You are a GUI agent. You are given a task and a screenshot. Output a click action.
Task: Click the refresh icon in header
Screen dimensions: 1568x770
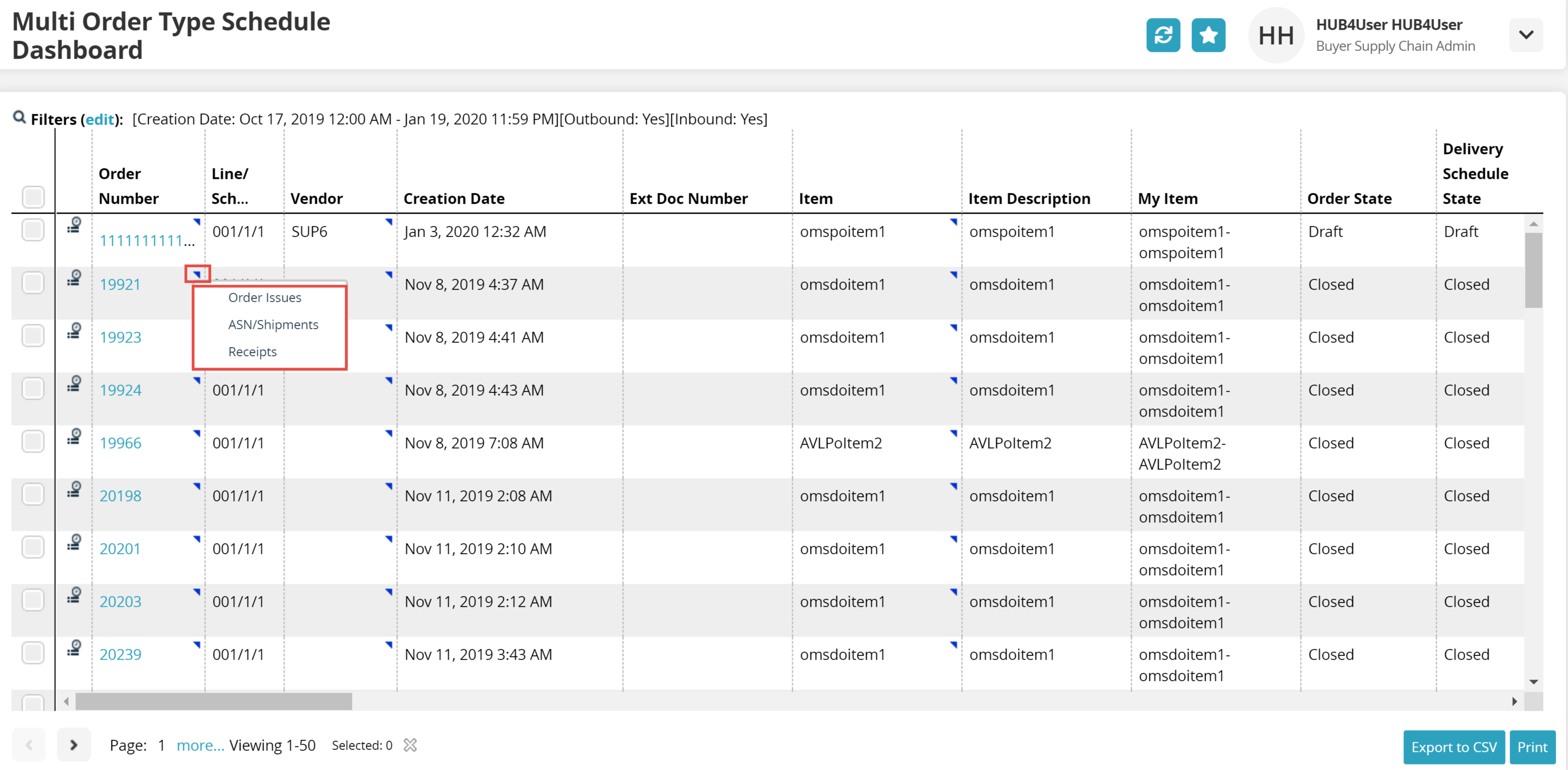[1163, 35]
